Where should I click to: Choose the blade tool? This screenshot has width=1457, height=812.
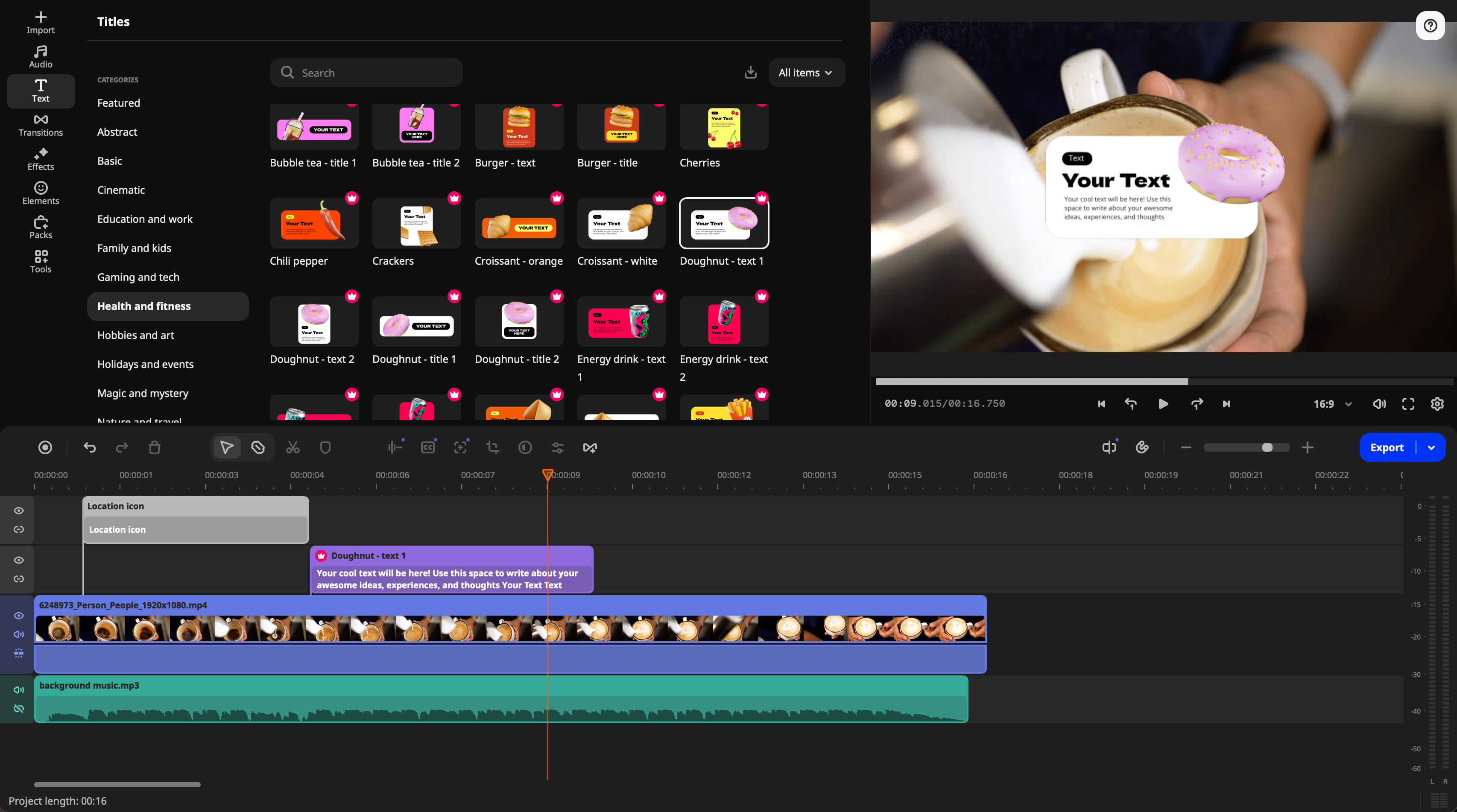click(x=258, y=447)
